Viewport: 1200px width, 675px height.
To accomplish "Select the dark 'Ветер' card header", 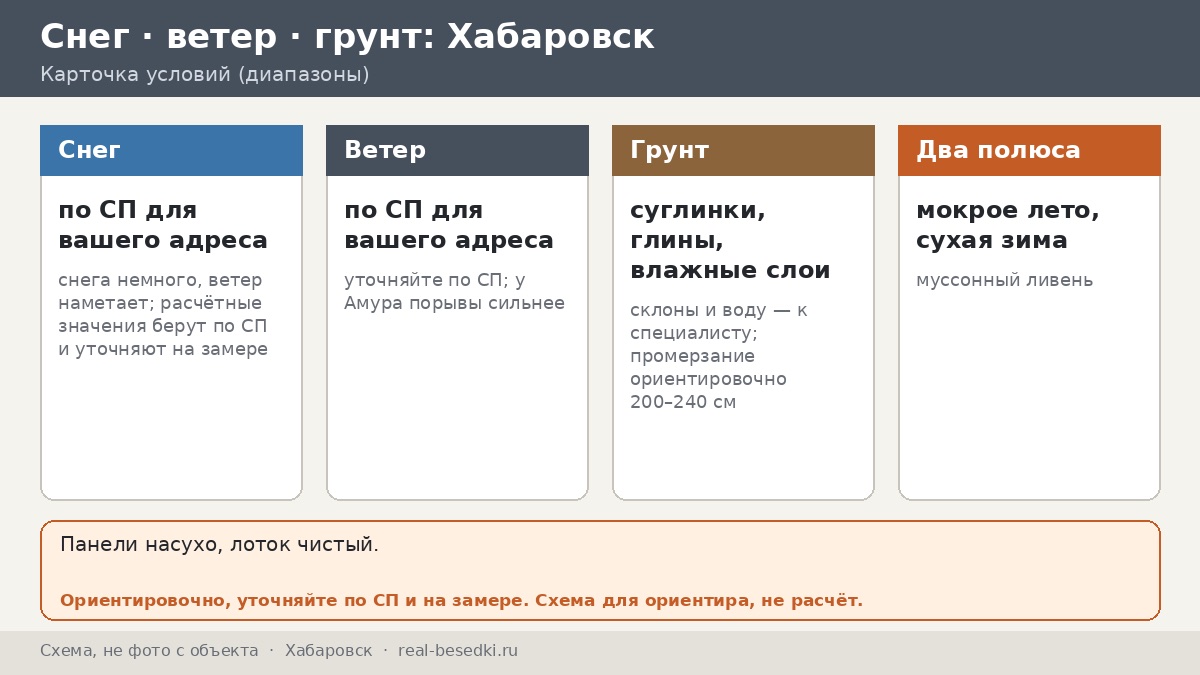I will (x=457, y=150).
